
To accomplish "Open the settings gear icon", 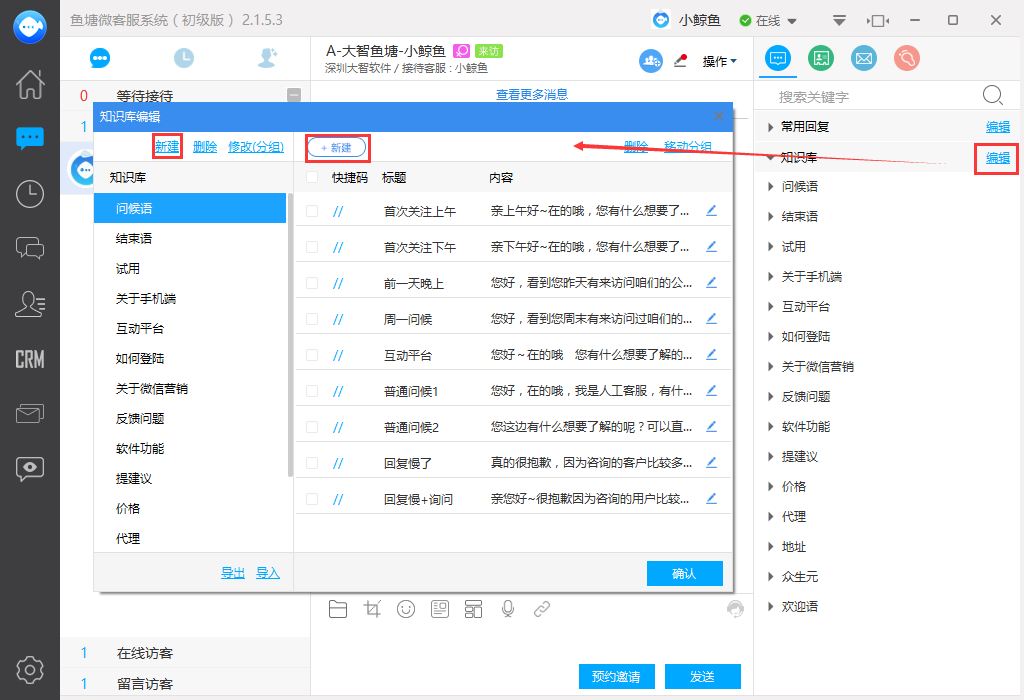I will pyautogui.click(x=30, y=668).
